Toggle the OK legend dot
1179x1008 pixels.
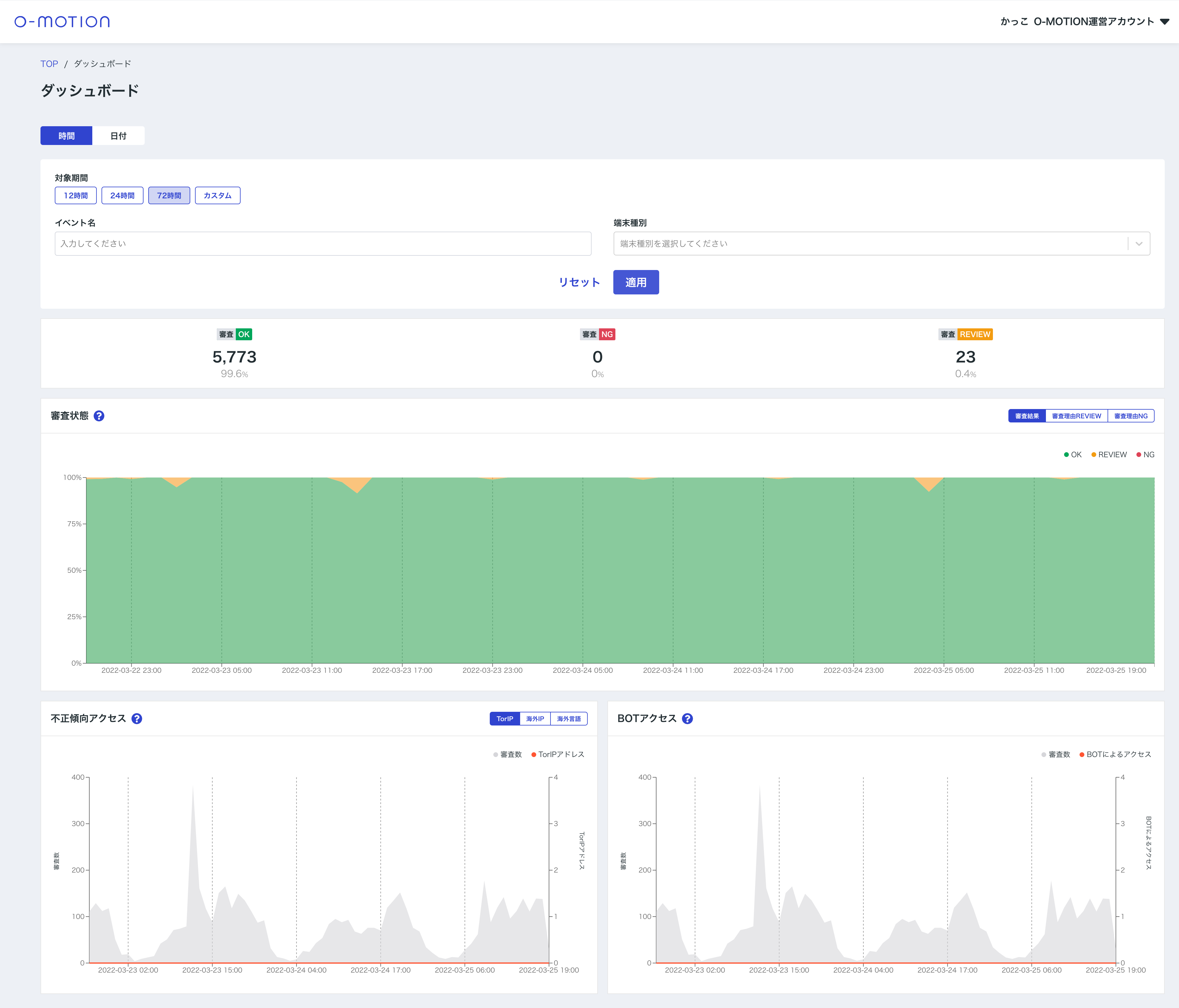1066,455
